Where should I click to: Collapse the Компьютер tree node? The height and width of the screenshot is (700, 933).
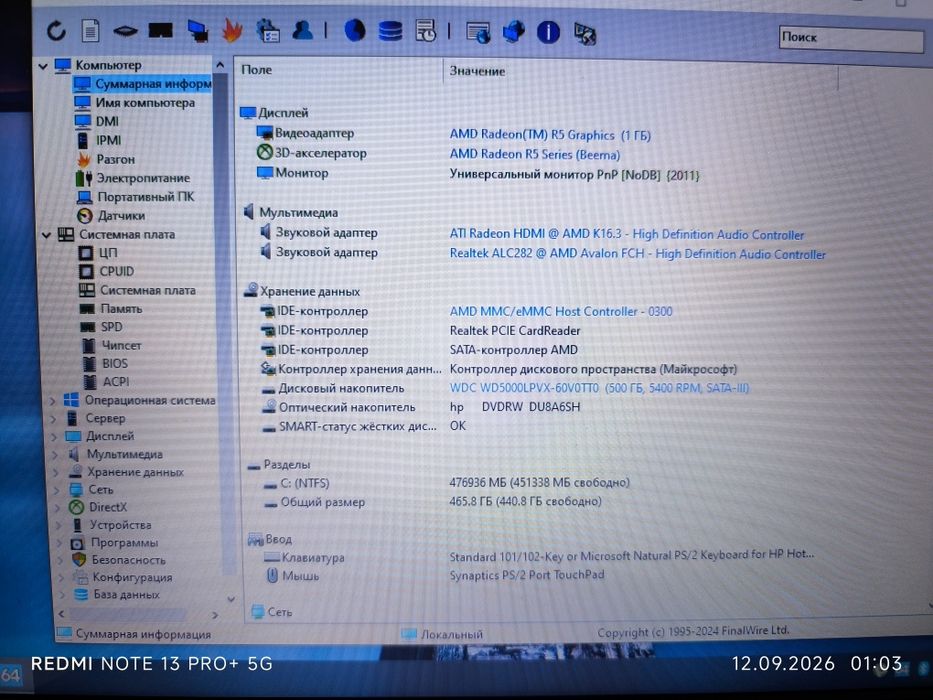43,65
